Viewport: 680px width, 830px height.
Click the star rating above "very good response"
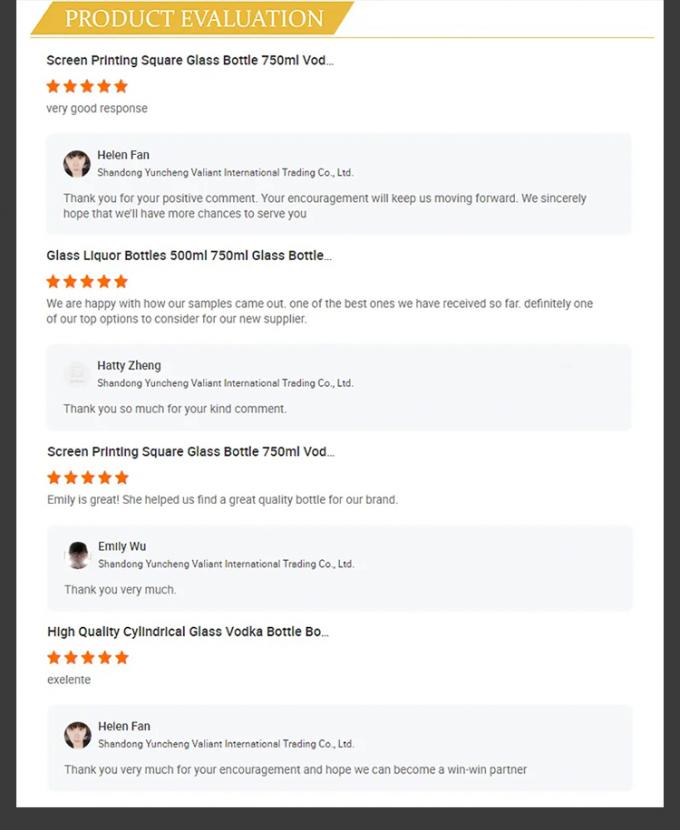pos(87,86)
